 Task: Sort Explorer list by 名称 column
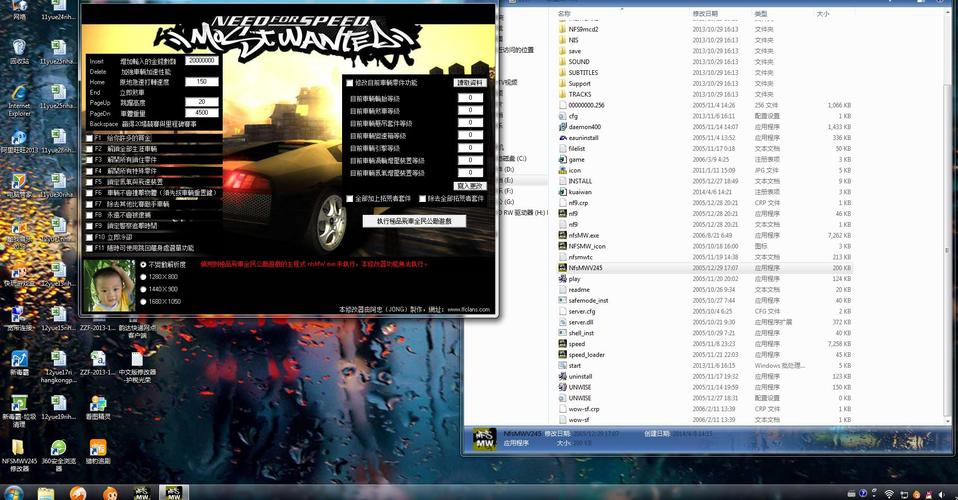click(x=564, y=13)
